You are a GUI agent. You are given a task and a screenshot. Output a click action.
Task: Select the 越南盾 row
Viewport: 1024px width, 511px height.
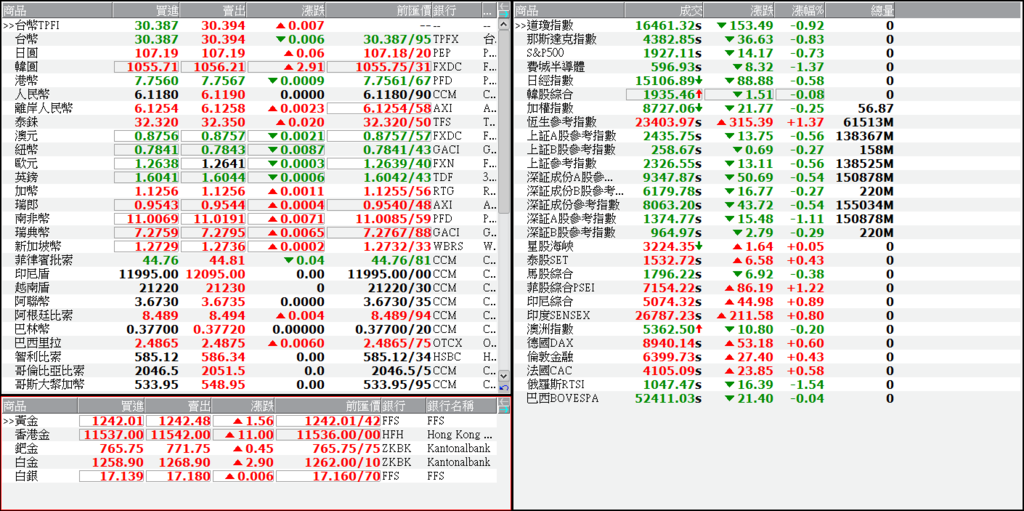coord(249,288)
